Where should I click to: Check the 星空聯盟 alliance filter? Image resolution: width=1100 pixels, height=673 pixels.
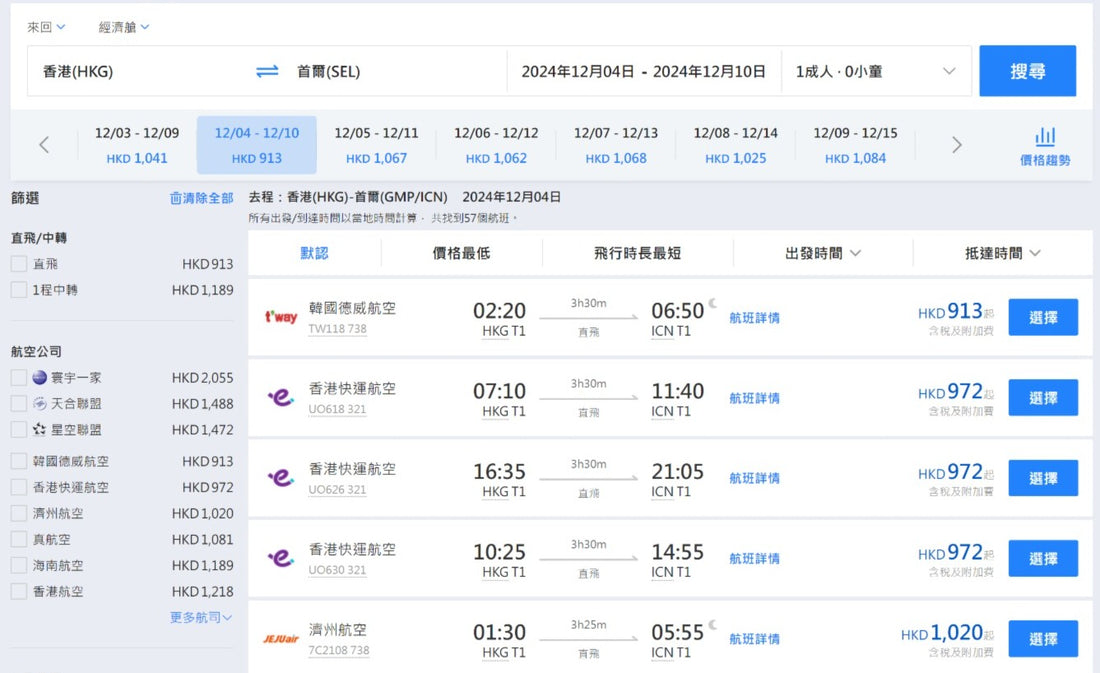[x=19, y=429]
